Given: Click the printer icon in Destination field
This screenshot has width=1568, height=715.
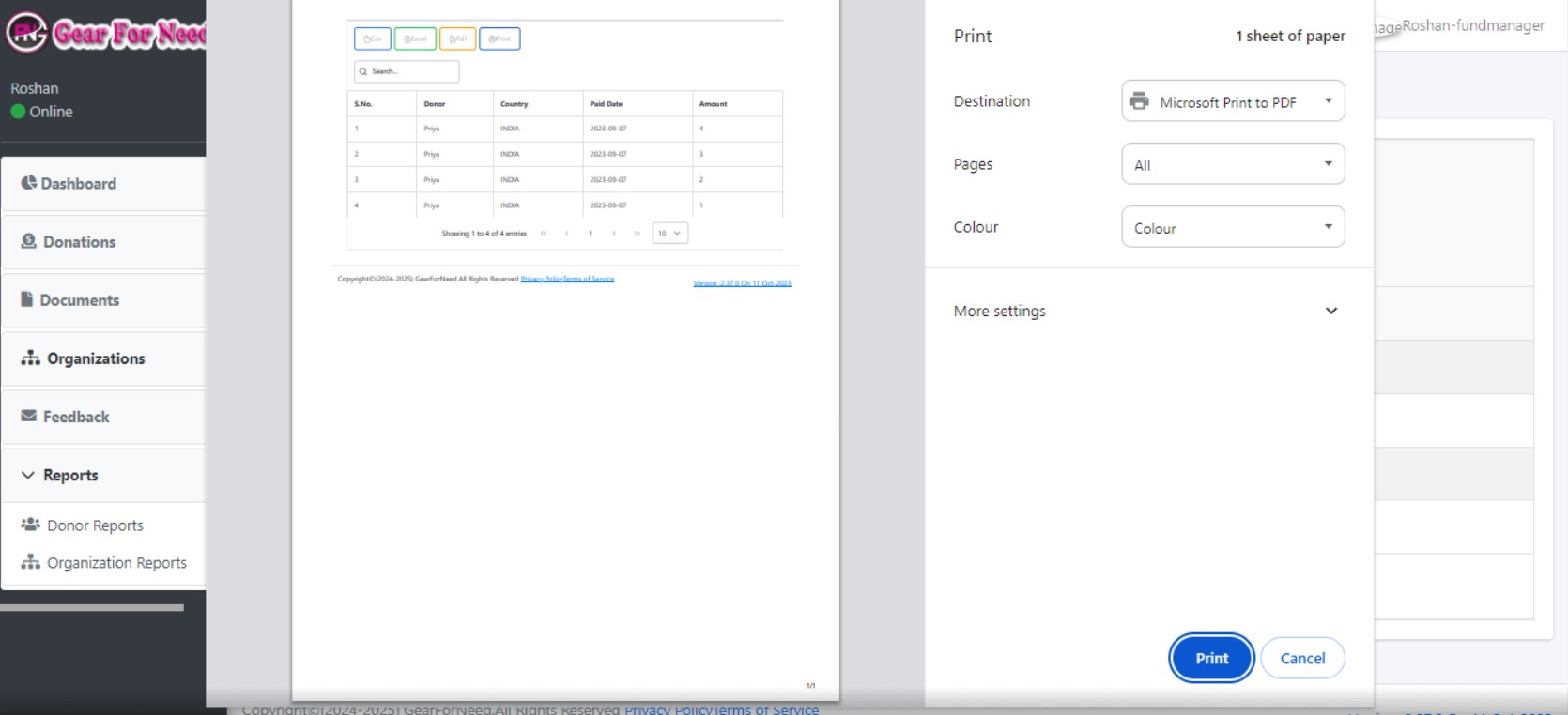Looking at the screenshot, I should tap(1139, 101).
